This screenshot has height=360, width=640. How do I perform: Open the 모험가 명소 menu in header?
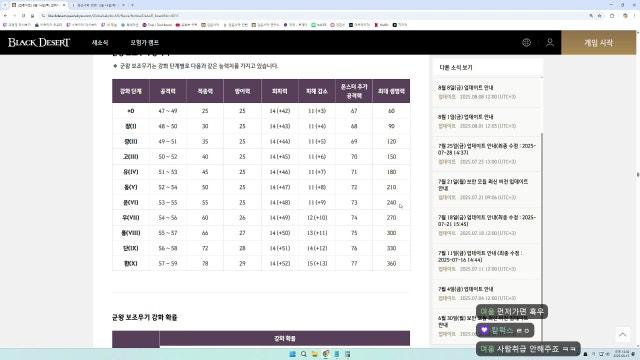(x=144, y=42)
